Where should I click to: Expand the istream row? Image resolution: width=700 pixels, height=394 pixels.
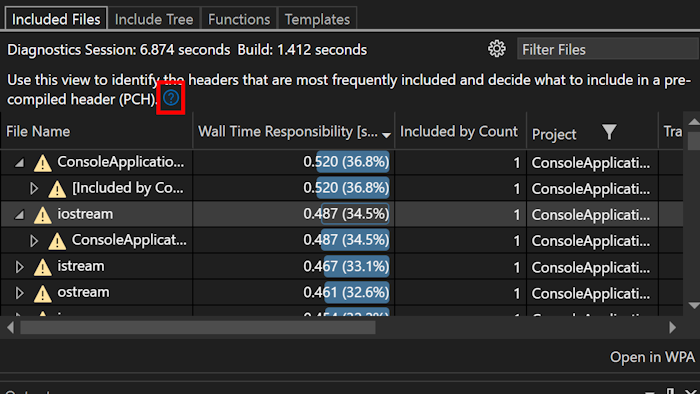(19, 267)
